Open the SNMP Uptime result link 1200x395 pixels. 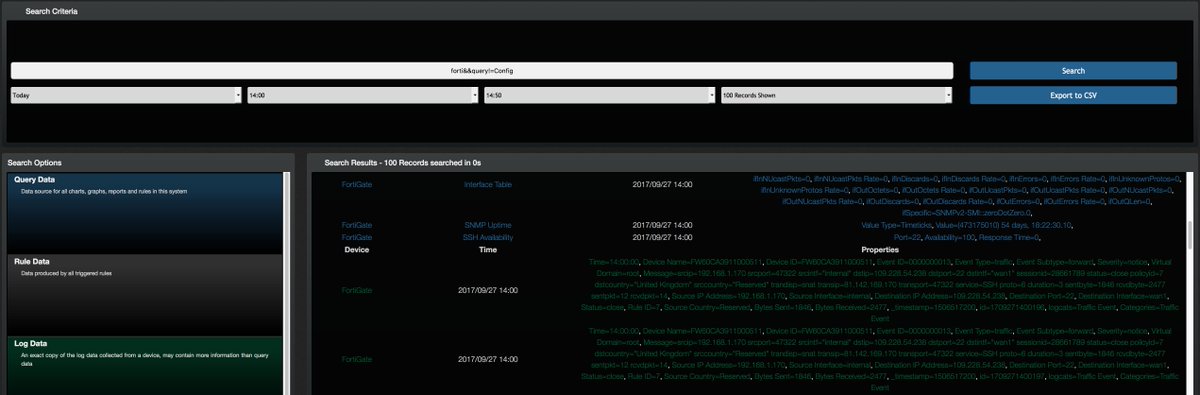coord(488,225)
